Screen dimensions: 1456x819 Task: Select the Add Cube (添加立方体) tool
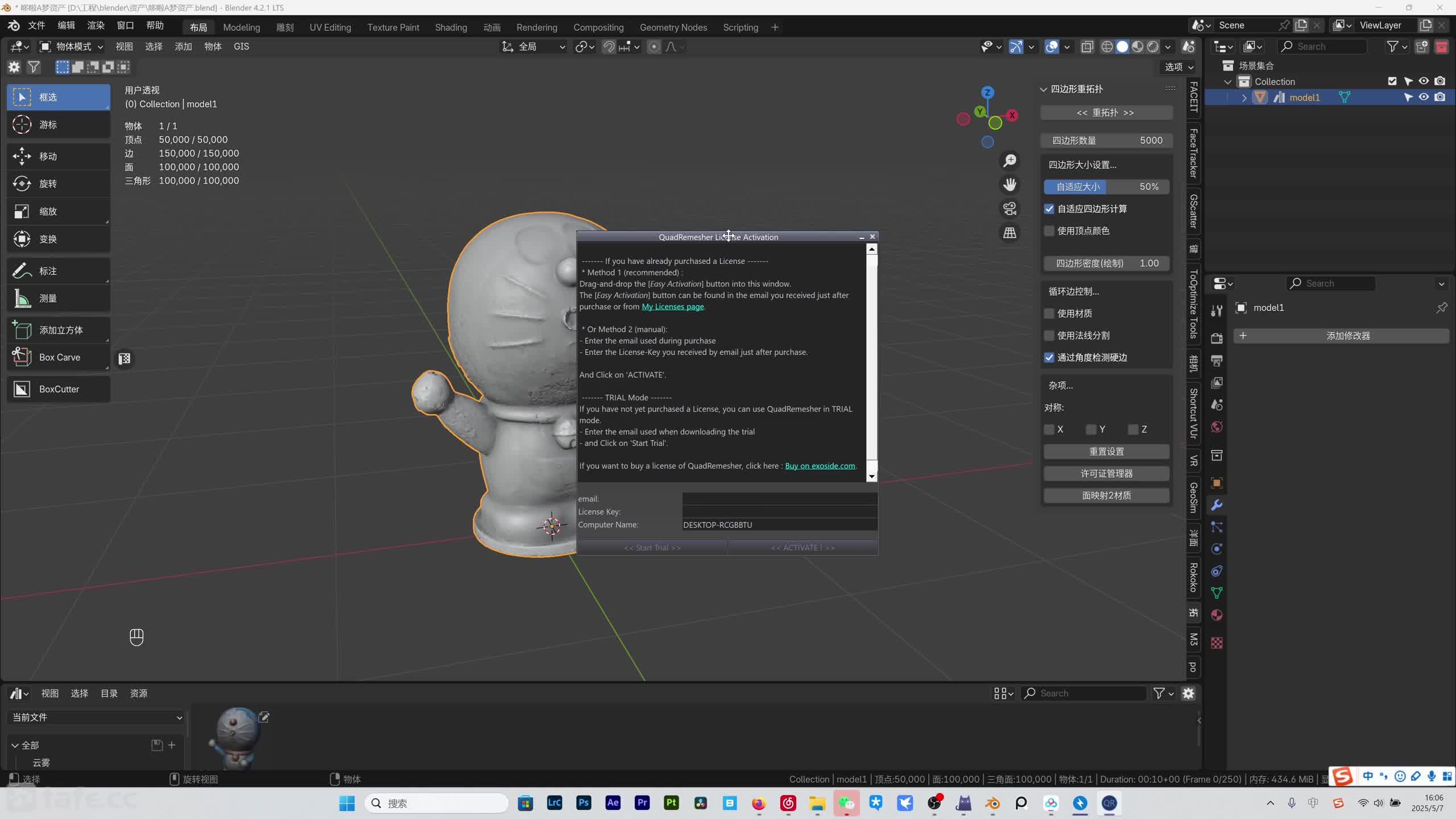[59, 330]
